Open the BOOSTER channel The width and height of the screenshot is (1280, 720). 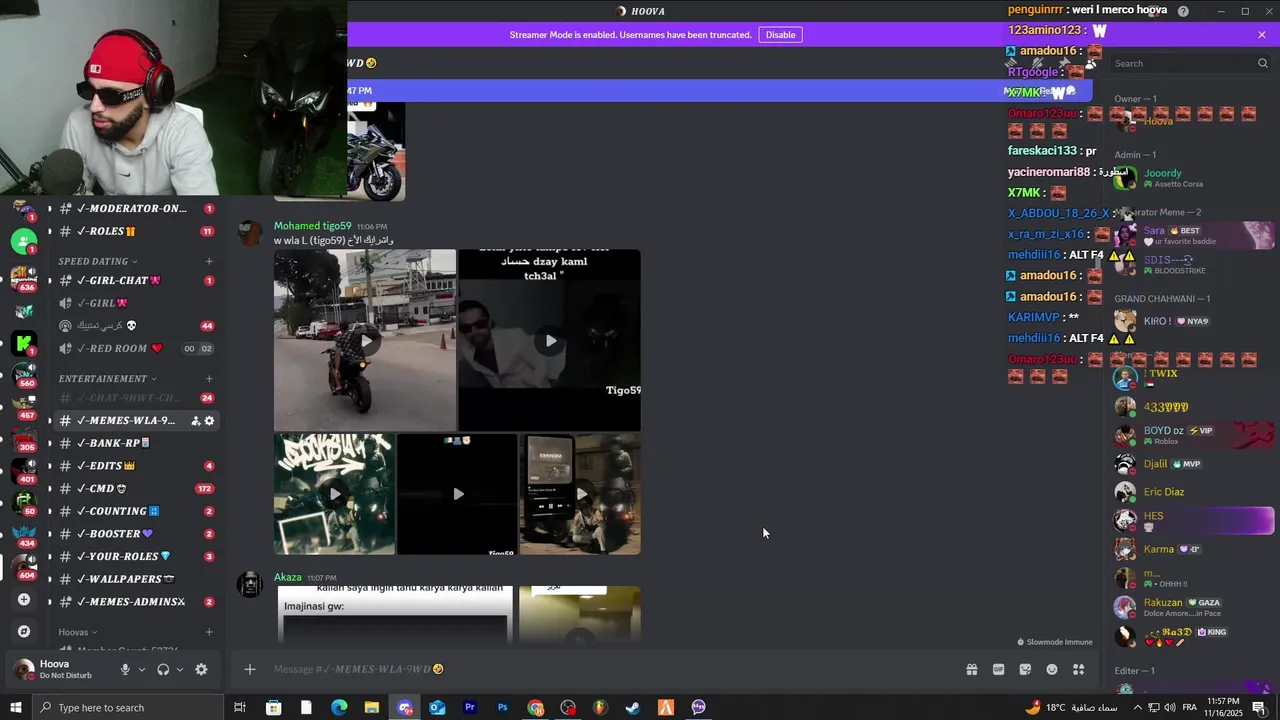[x=136, y=534]
